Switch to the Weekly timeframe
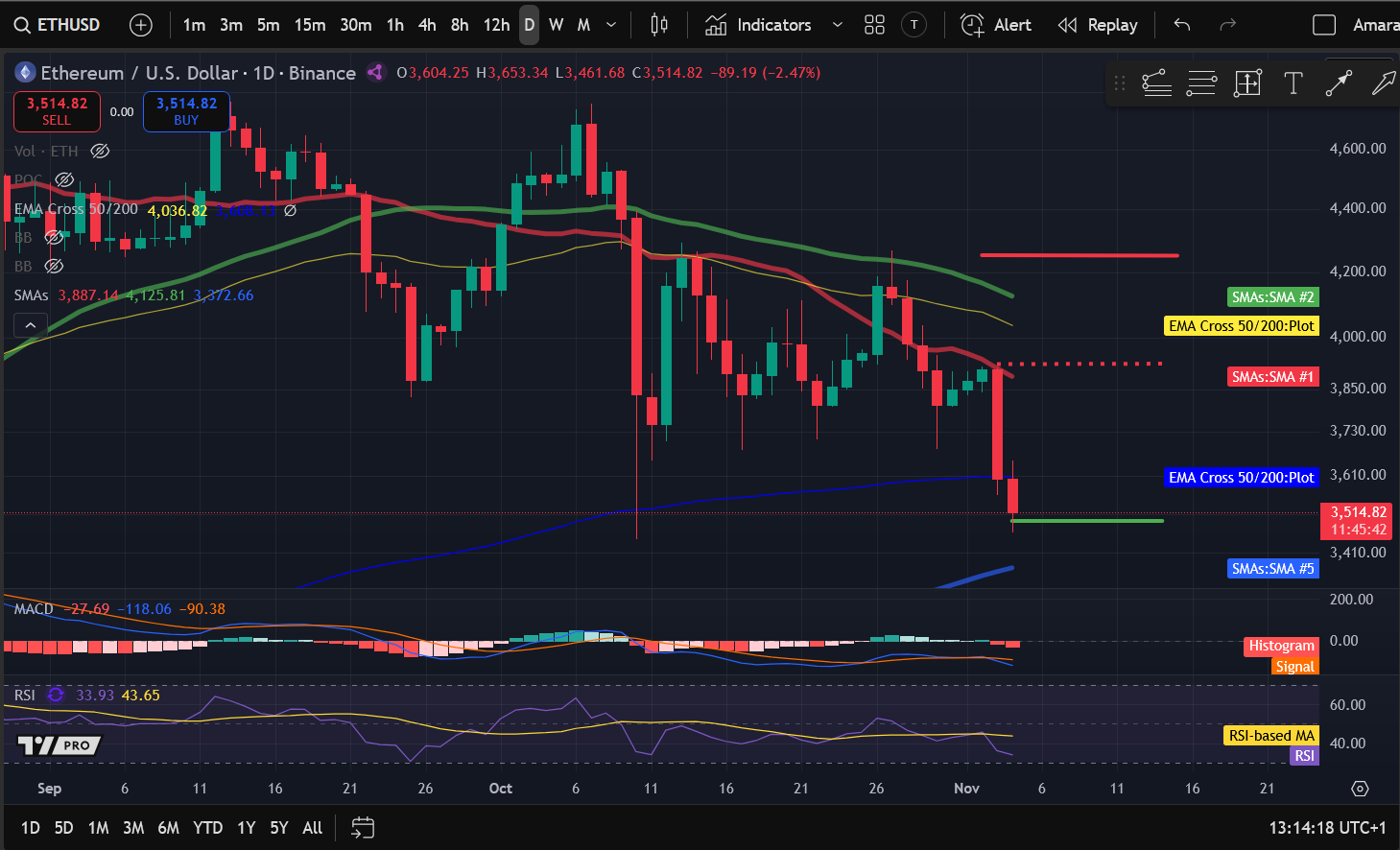Viewport: 1400px width, 850px height. [x=556, y=24]
